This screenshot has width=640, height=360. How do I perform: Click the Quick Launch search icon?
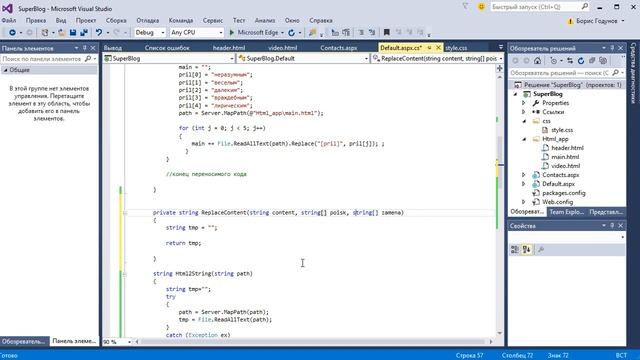584,7
